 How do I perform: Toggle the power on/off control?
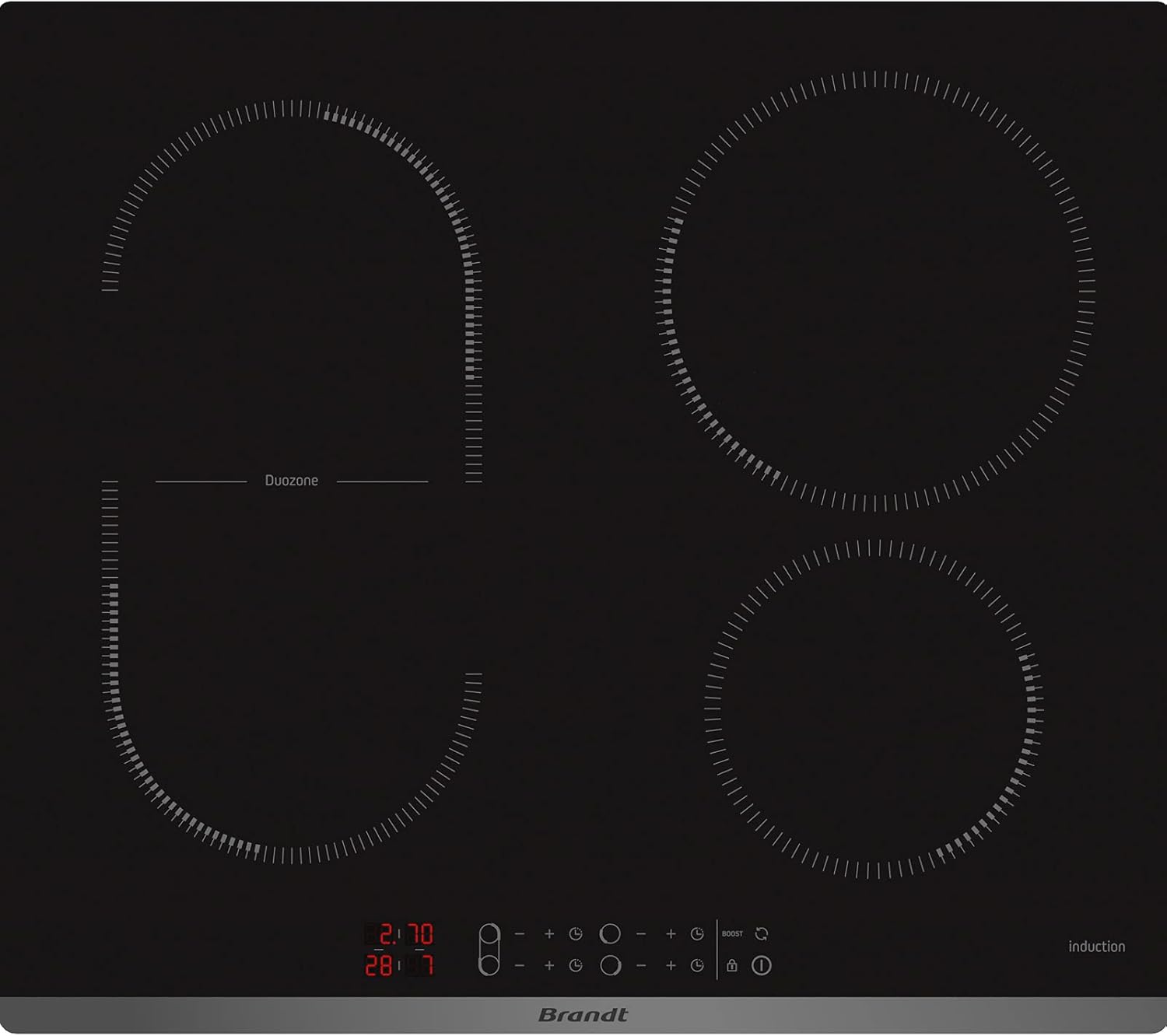tap(761, 966)
